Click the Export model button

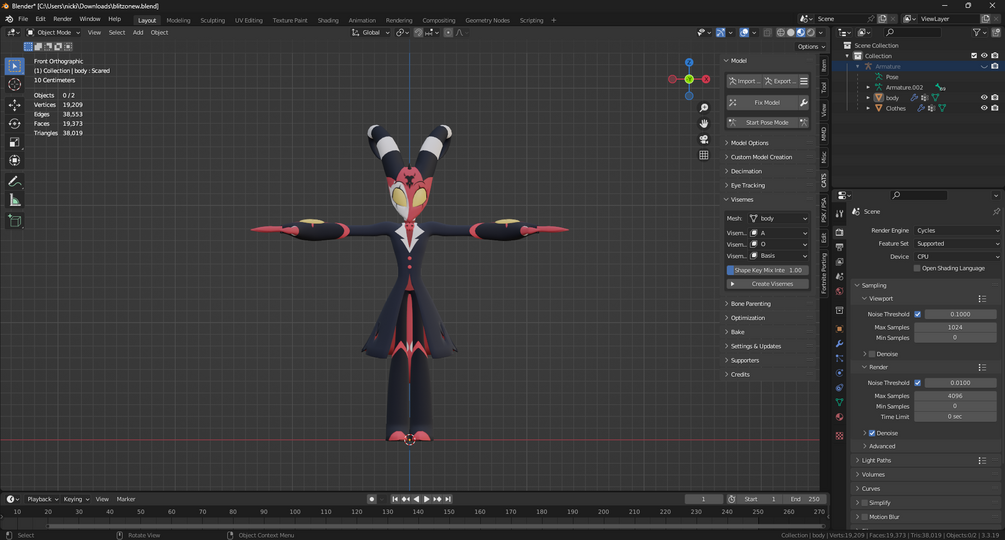[x=780, y=81]
